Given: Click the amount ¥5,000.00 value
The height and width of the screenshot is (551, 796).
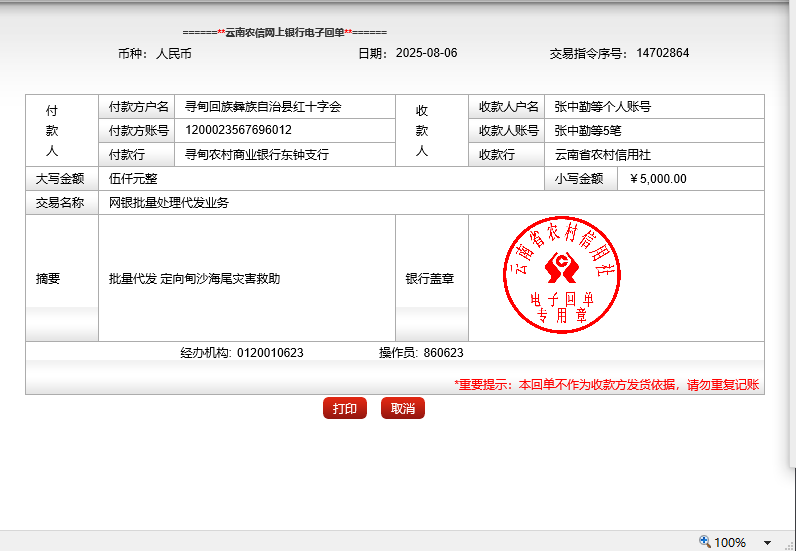Looking at the screenshot, I should pos(658,179).
